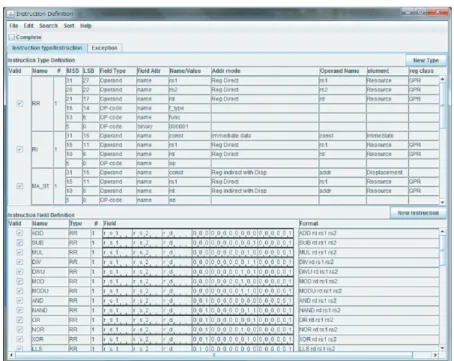Click the bit field of the MOD row

point(198,281)
